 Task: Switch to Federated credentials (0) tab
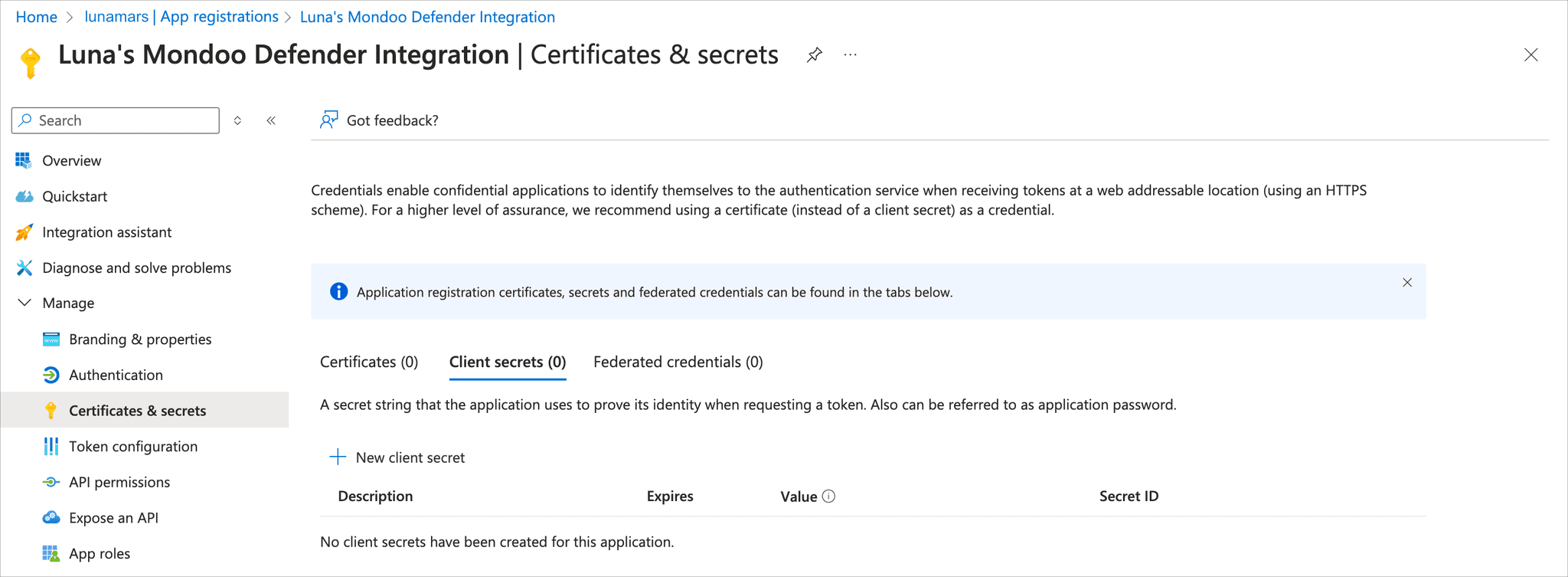[678, 362]
